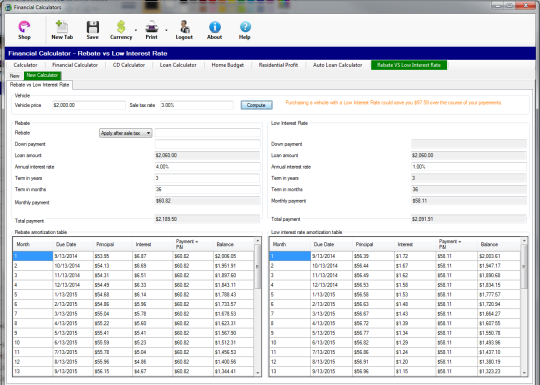Select Rebate table principal $55.04 cell
This screenshot has height=385, width=540.
point(113,314)
